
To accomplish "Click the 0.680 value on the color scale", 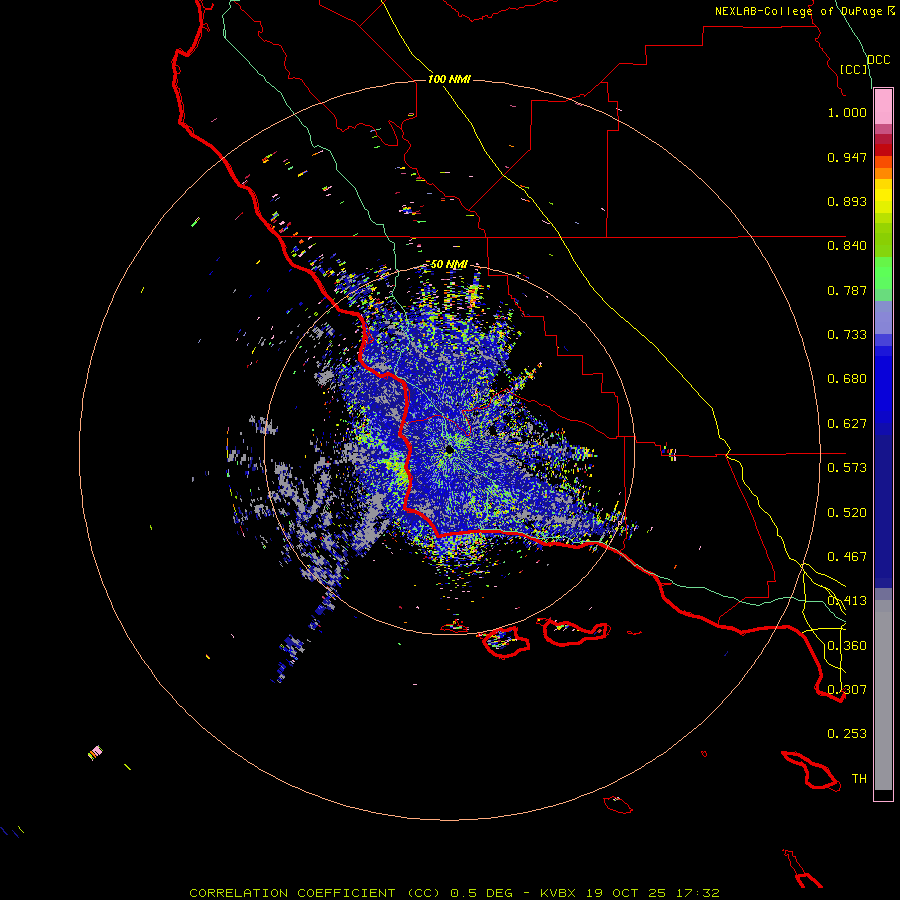I will tap(847, 379).
